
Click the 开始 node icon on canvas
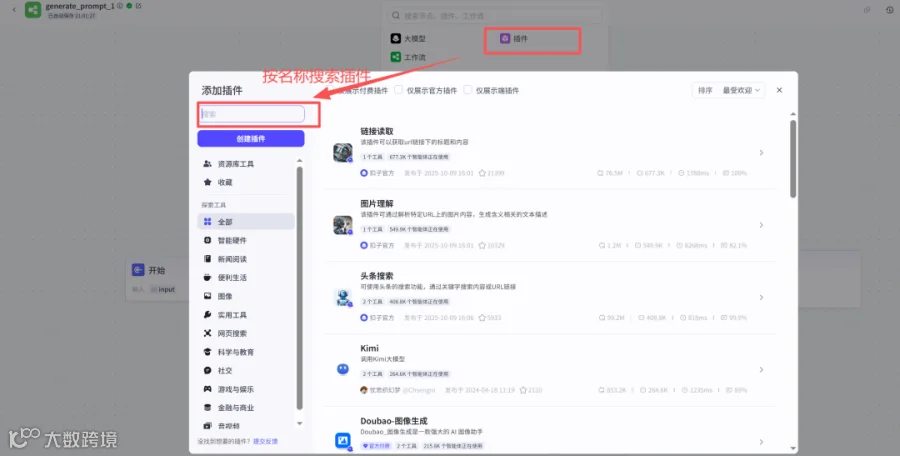click(138, 270)
